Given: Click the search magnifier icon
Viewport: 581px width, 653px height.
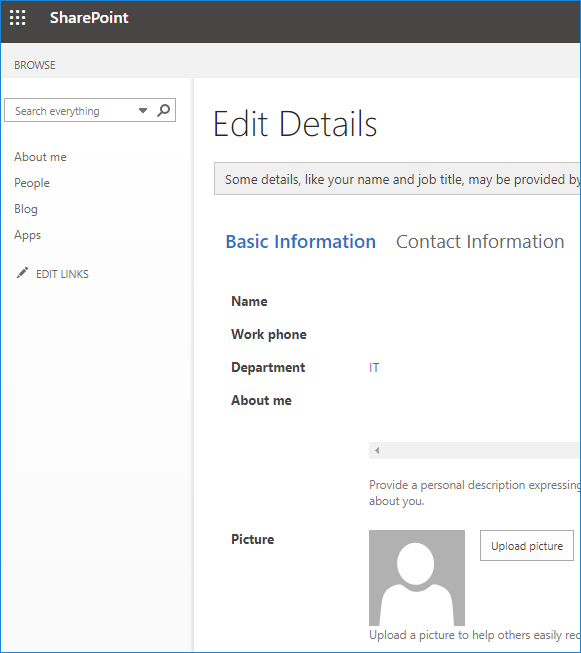Looking at the screenshot, I should [164, 110].
